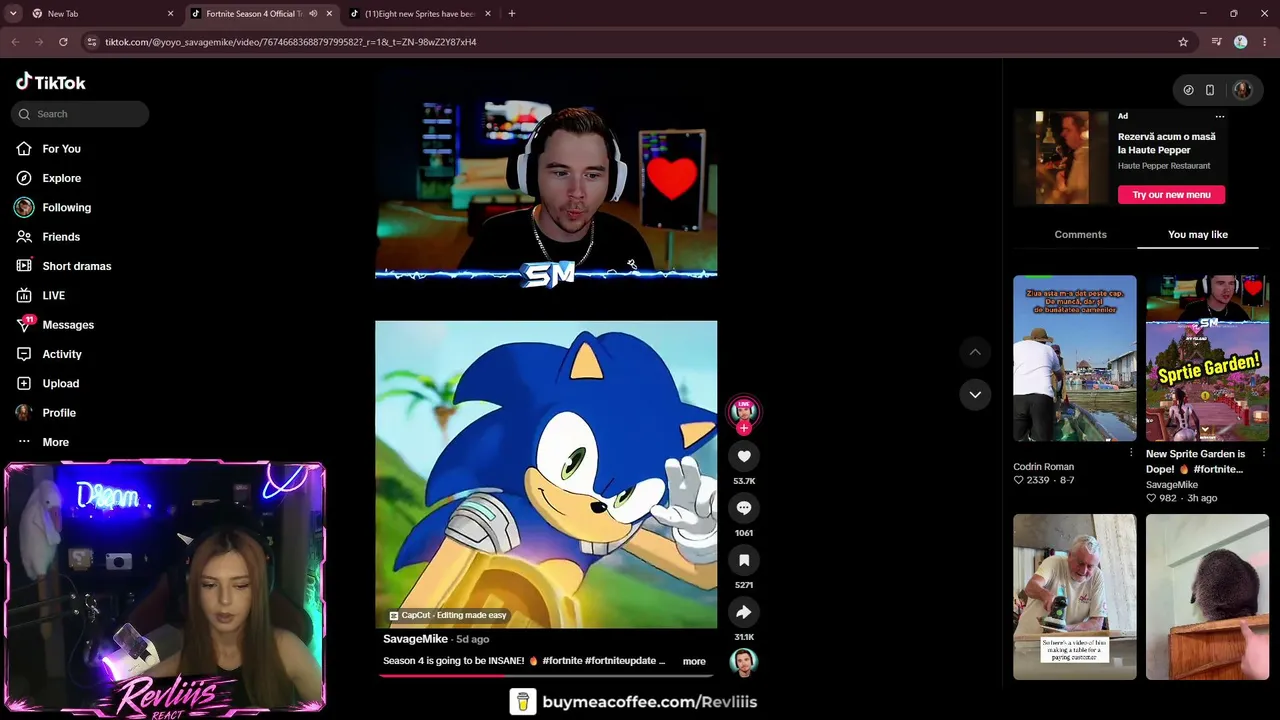Seek the video using the progress bar
1280x720 pixels.
coord(546,675)
